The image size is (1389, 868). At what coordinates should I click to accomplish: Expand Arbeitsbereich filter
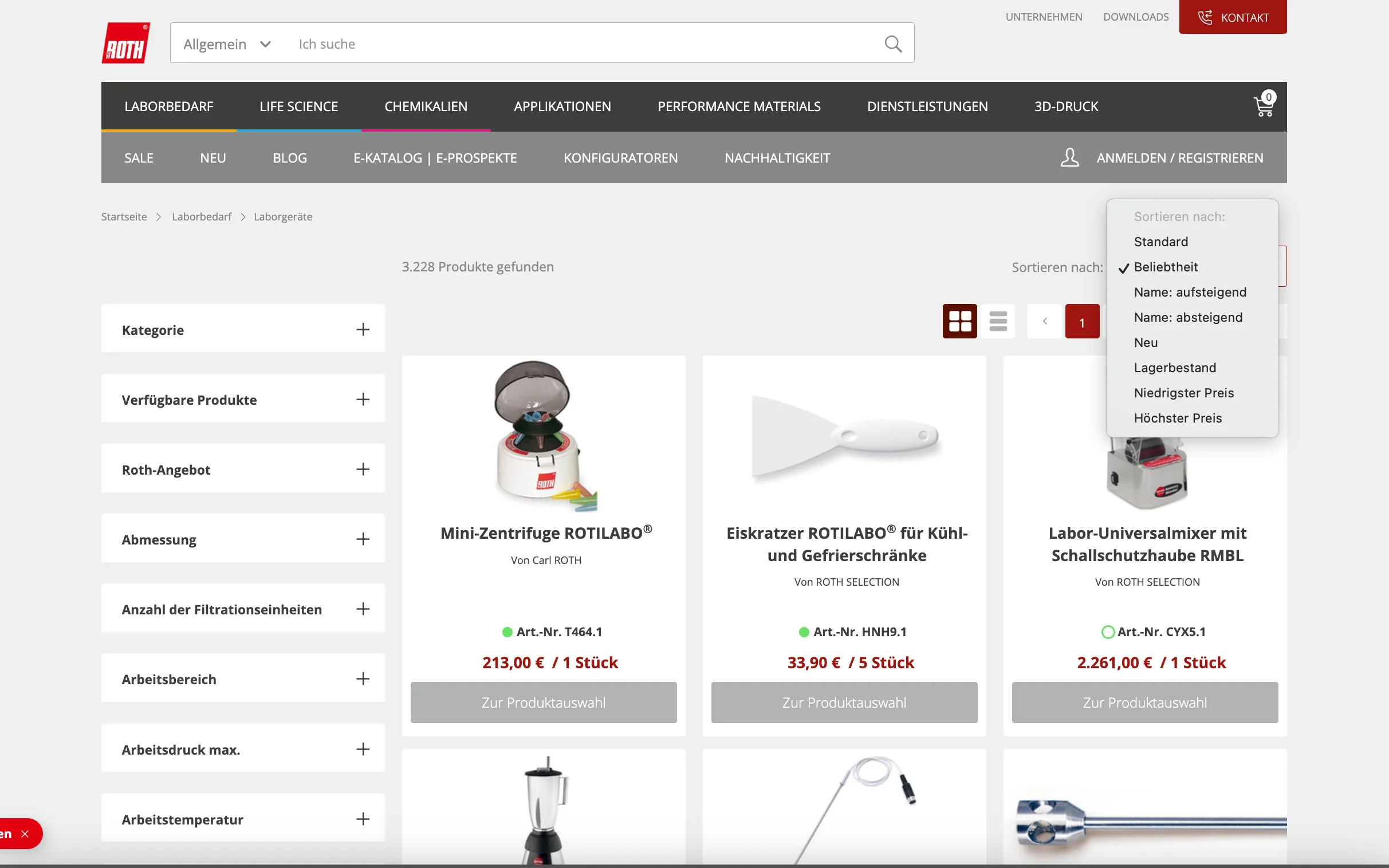[x=363, y=679]
